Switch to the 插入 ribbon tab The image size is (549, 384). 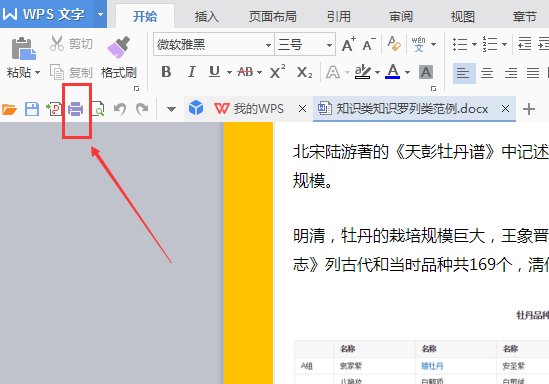[207, 16]
